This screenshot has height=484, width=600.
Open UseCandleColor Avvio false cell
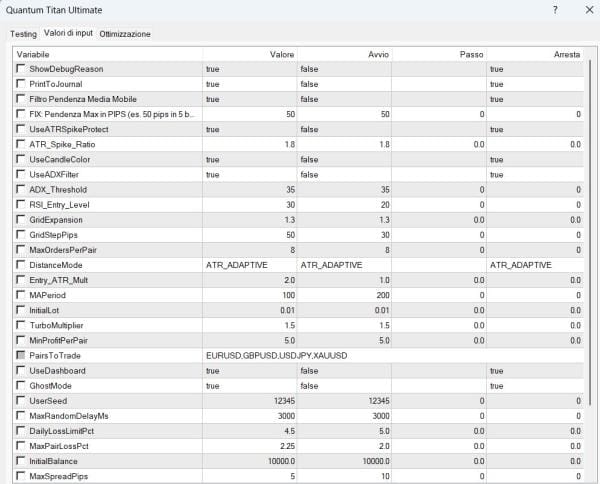coord(344,159)
